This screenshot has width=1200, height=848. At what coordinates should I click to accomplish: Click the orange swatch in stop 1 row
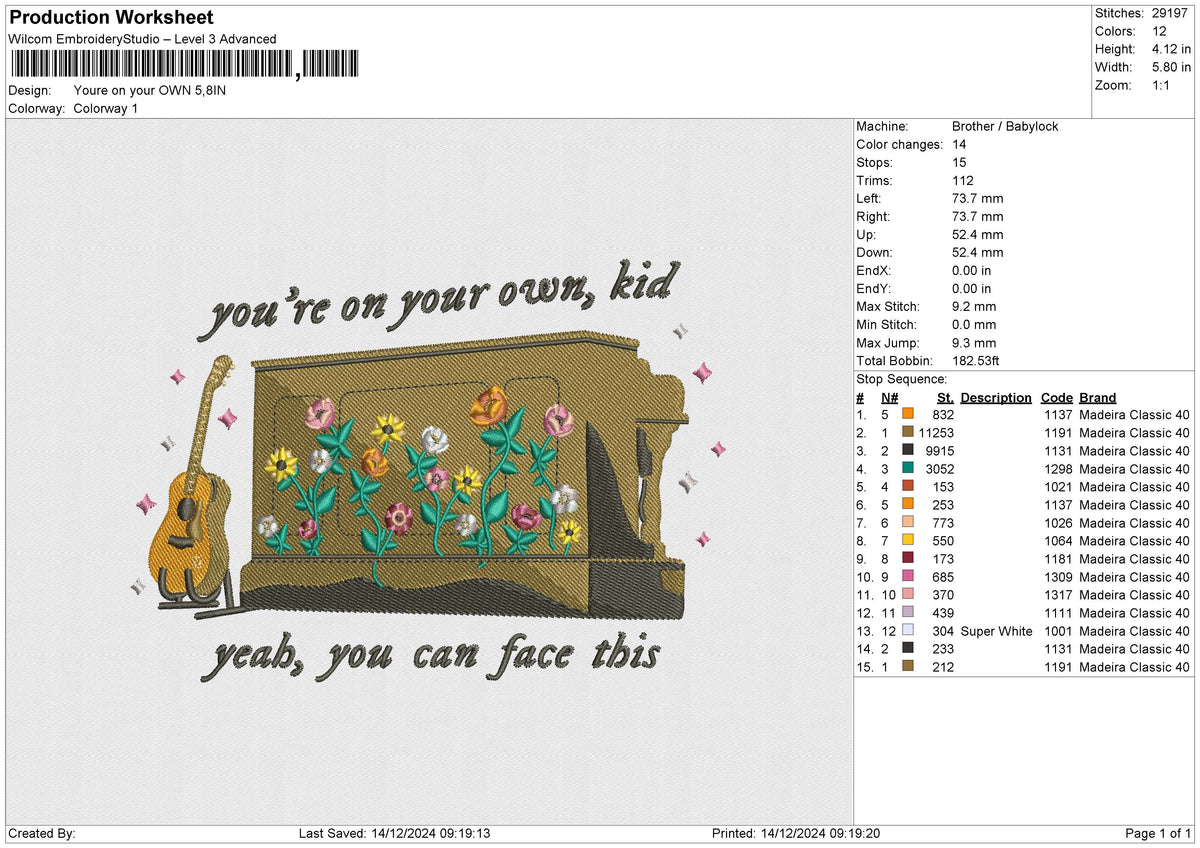point(908,414)
